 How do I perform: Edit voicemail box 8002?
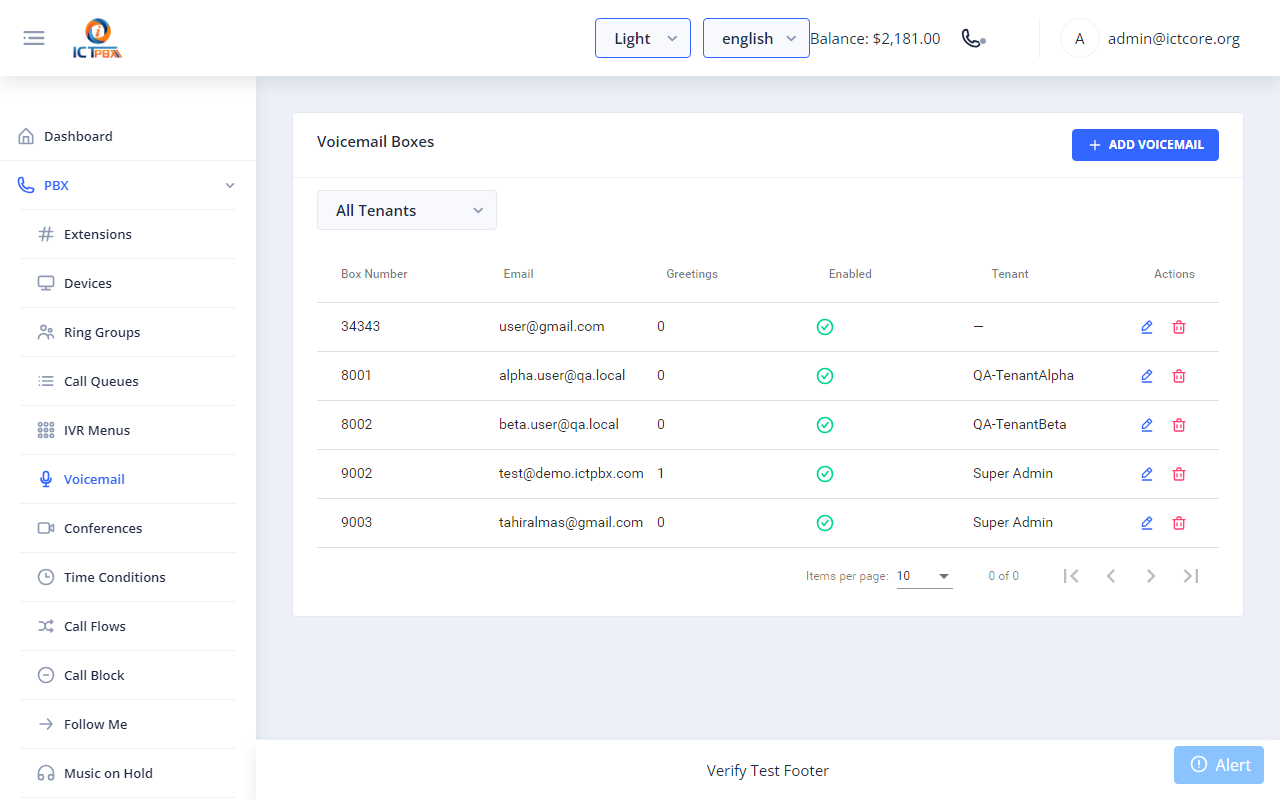click(1147, 425)
